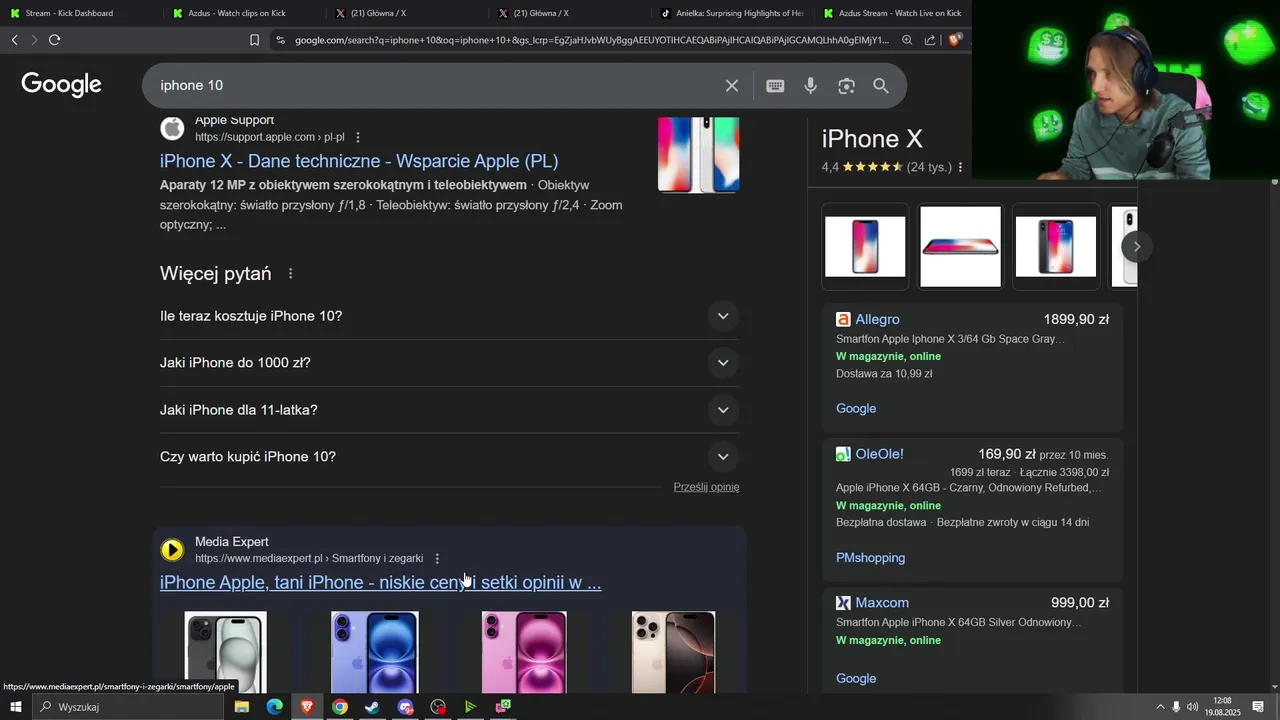Open notification center in system tray
Image resolution: width=1280 pixels, height=720 pixels.
click(x=1258, y=707)
